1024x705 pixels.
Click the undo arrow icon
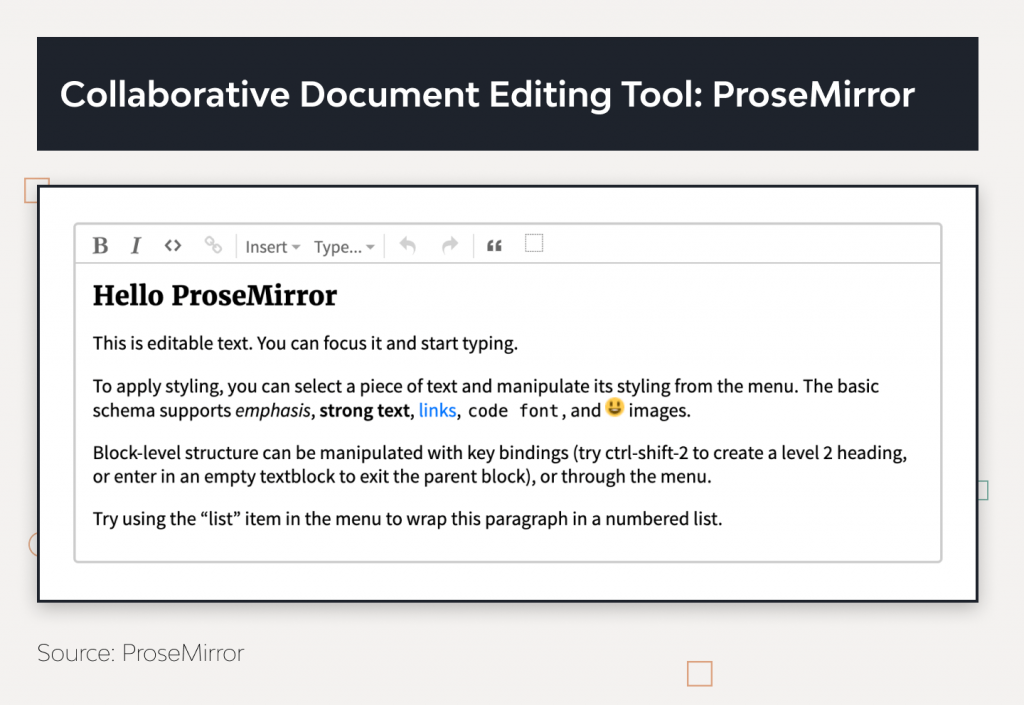[x=407, y=245]
